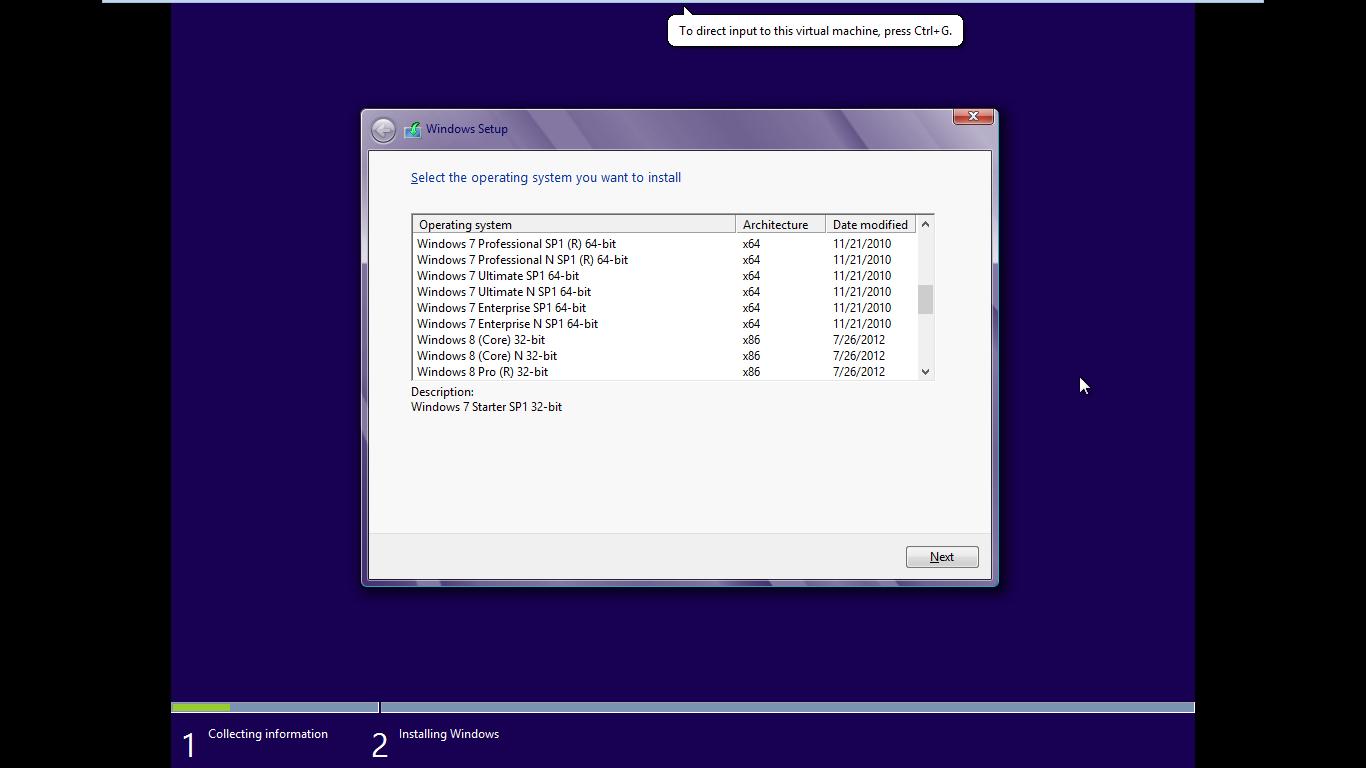Viewport: 1366px width, 768px height.
Task: Select Windows 7 Ultimate SP1 64-bit
Action: click(664, 276)
